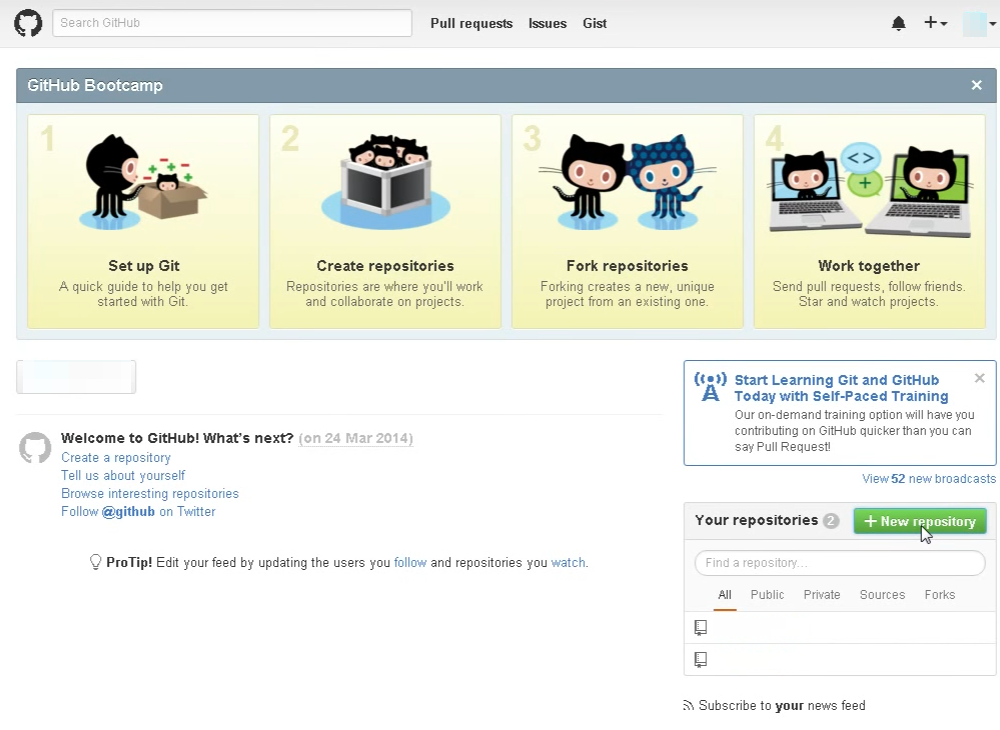Image resolution: width=1000 pixels, height=730 pixels.
Task: Open the Set up Git heading
Action: [143, 266]
